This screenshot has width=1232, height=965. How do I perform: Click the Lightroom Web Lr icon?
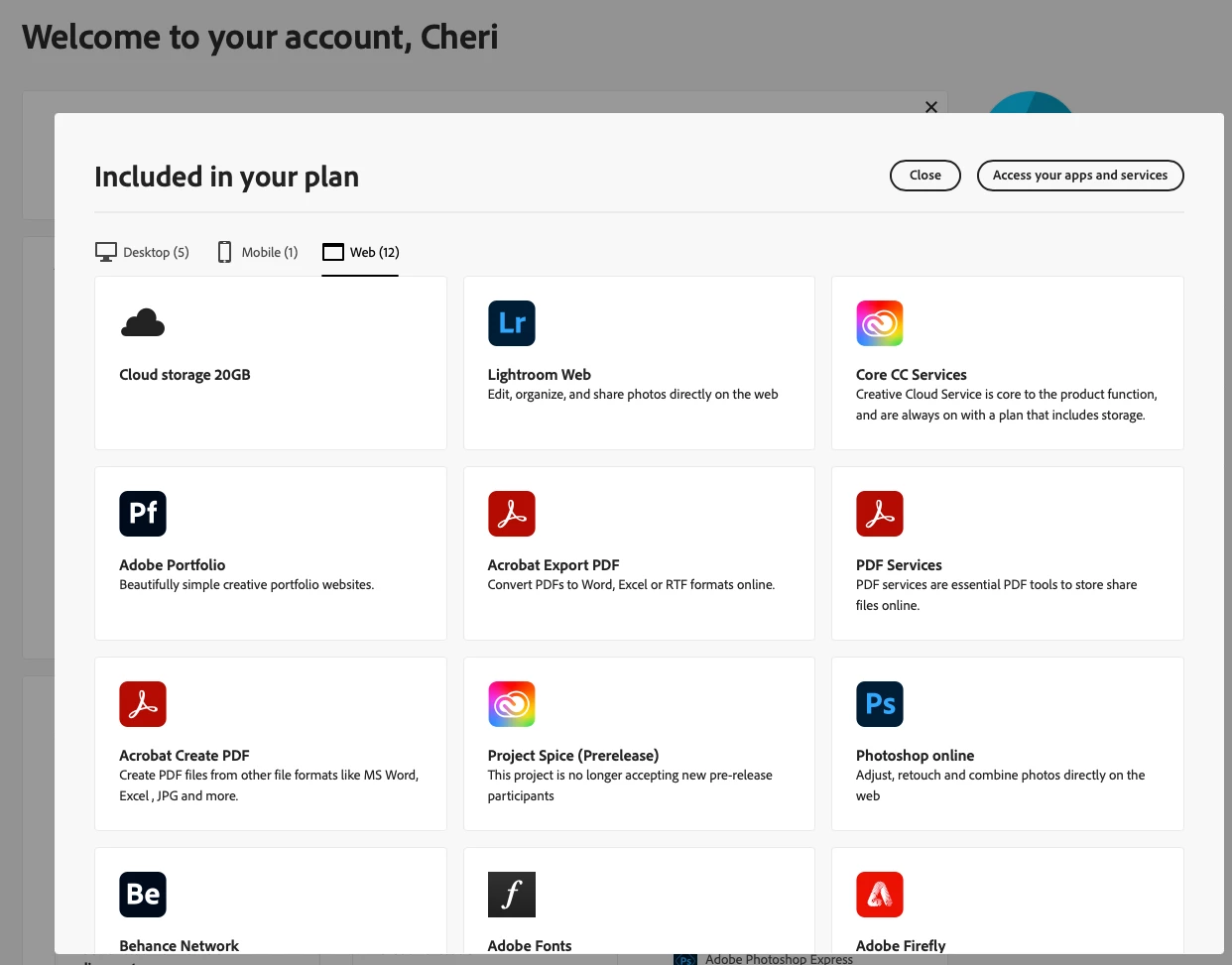[x=512, y=323]
